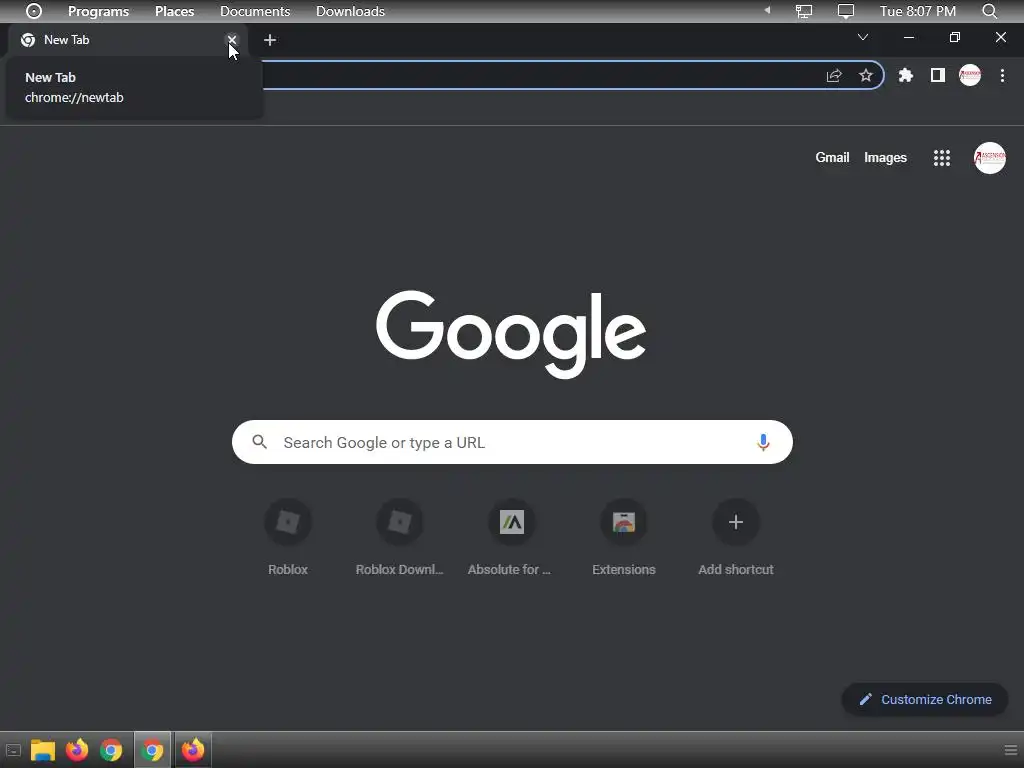Open the network connection tray icon

click(804, 11)
